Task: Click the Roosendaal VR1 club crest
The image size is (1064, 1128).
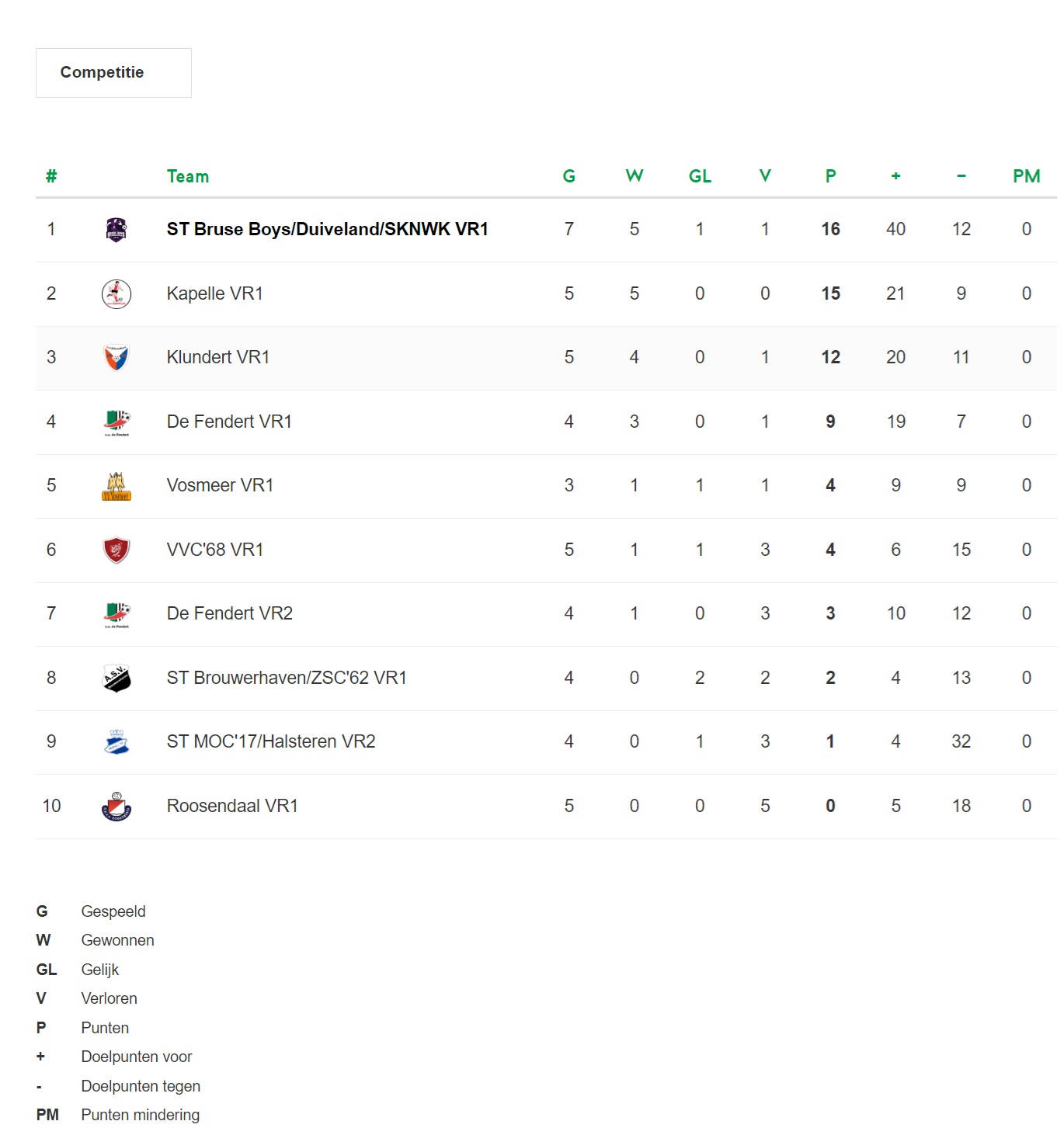Action: click(116, 807)
